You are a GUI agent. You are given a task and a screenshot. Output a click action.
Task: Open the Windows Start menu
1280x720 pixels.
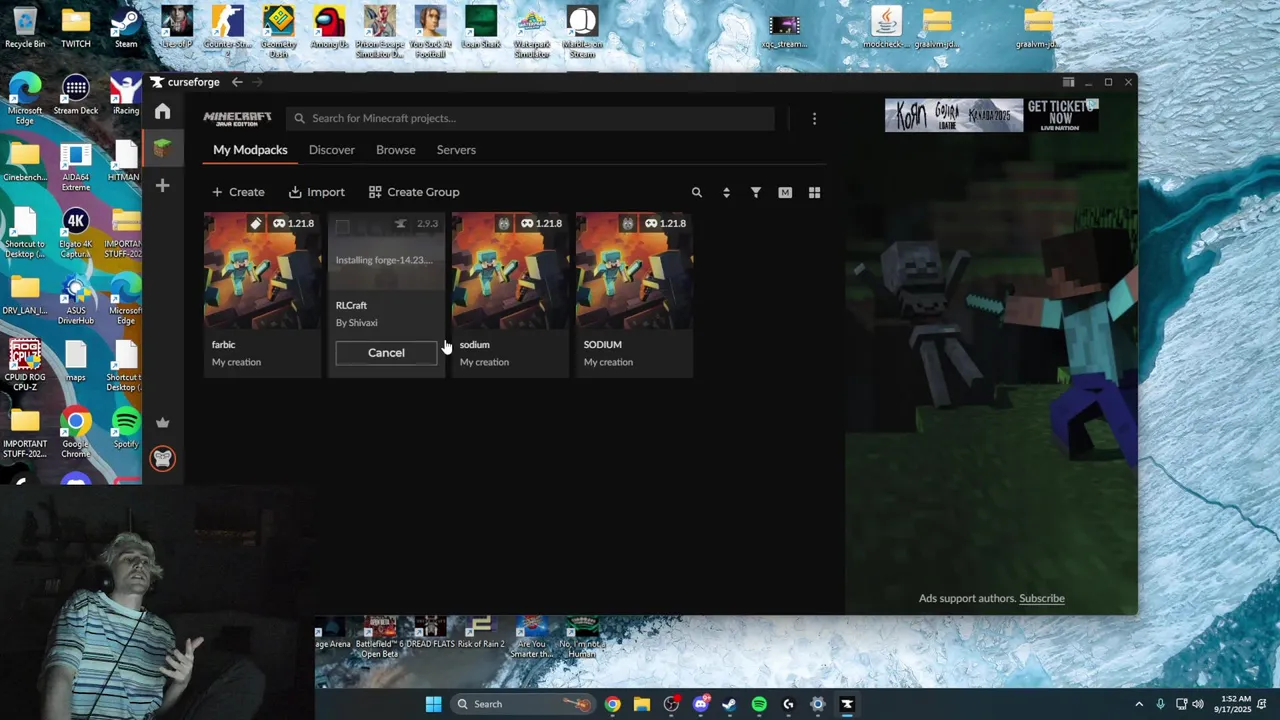(x=433, y=704)
